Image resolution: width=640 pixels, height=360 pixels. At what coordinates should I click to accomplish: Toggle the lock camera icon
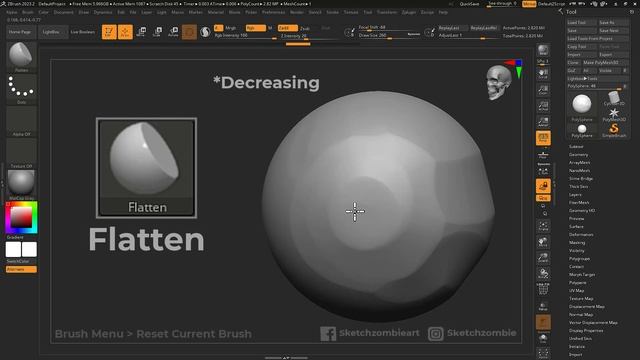tap(543, 186)
